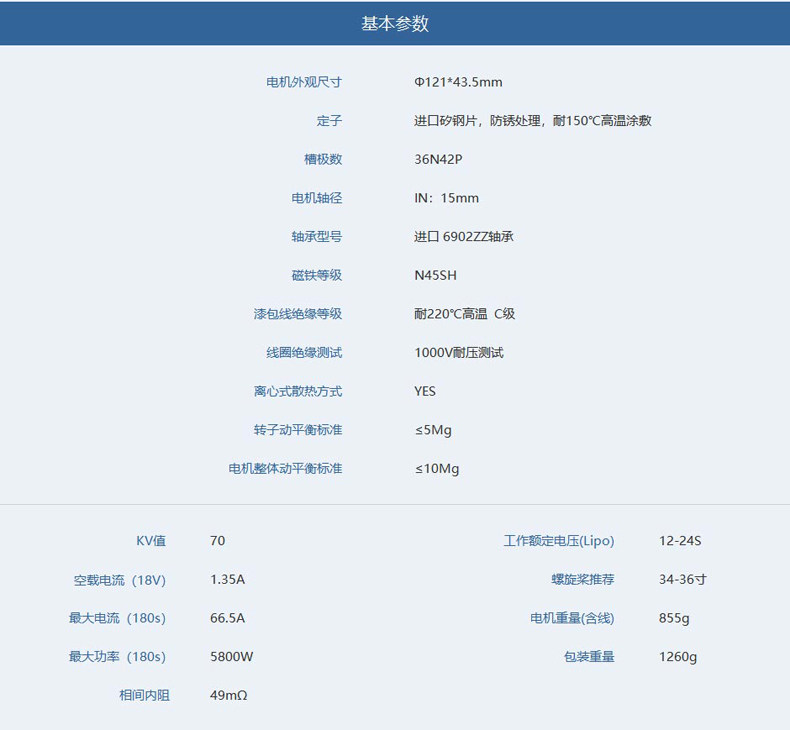The height and width of the screenshot is (730, 790).
Task: Click the YES value for 离心式散热方式
Action: (425, 391)
